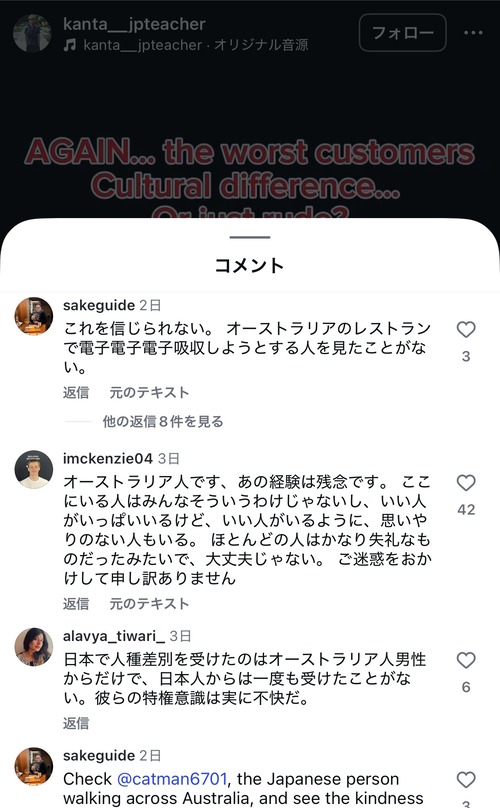Open imckenzie04's profile avatar
This screenshot has height=808, width=500.
pos(34,469)
